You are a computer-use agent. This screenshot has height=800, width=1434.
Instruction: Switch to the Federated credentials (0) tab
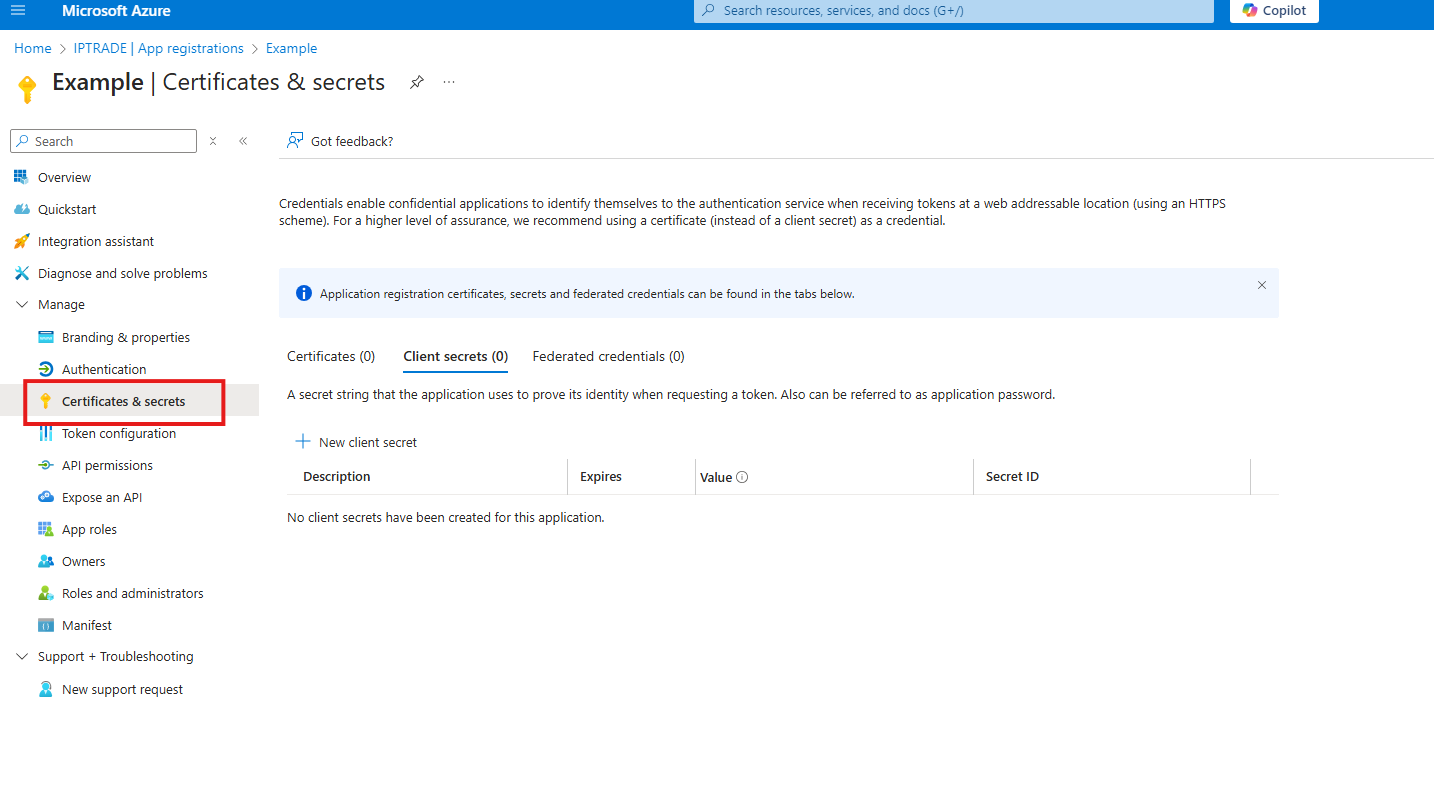[x=608, y=356]
